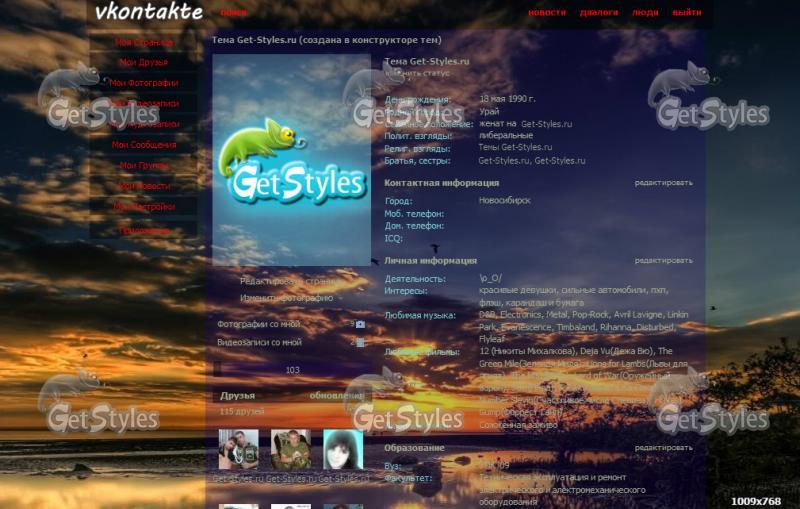Open Фотографии со мной

(259, 324)
